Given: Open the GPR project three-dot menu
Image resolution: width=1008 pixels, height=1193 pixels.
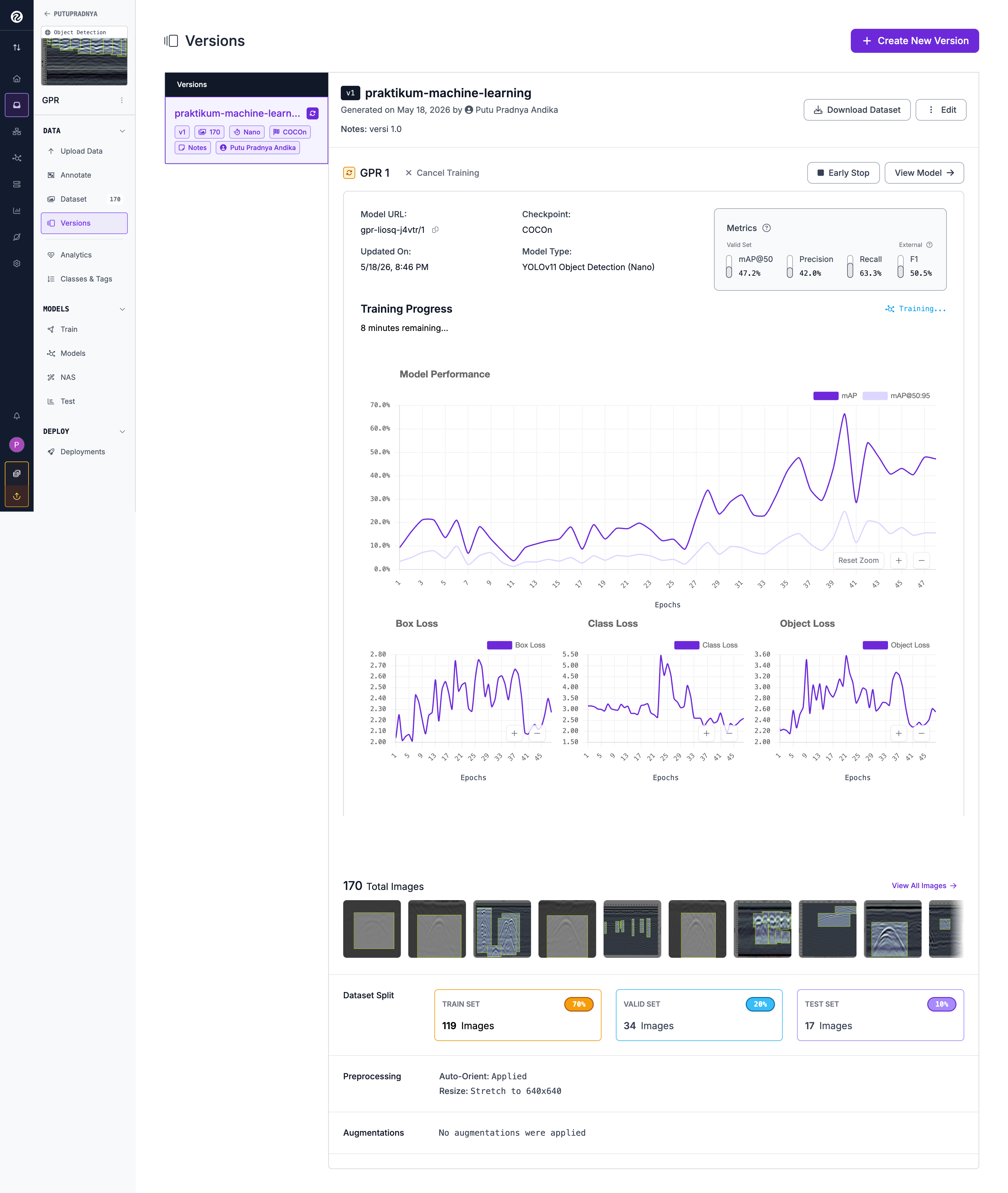Looking at the screenshot, I should tap(122, 100).
